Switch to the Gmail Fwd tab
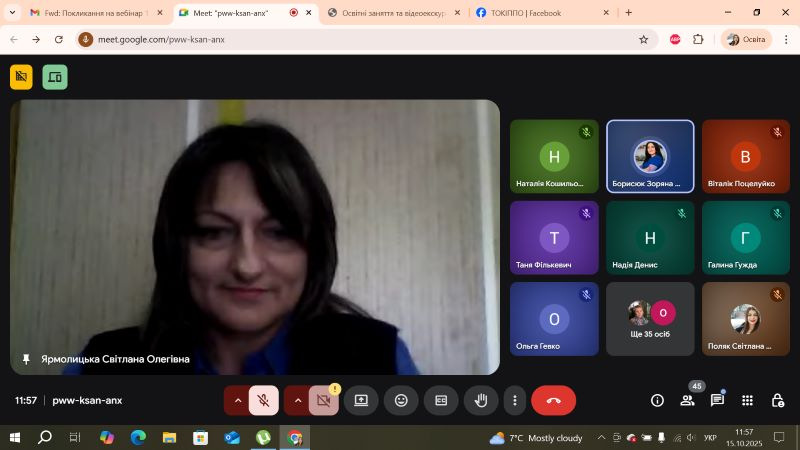Screen dimensions: 800x450 coord(88,13)
